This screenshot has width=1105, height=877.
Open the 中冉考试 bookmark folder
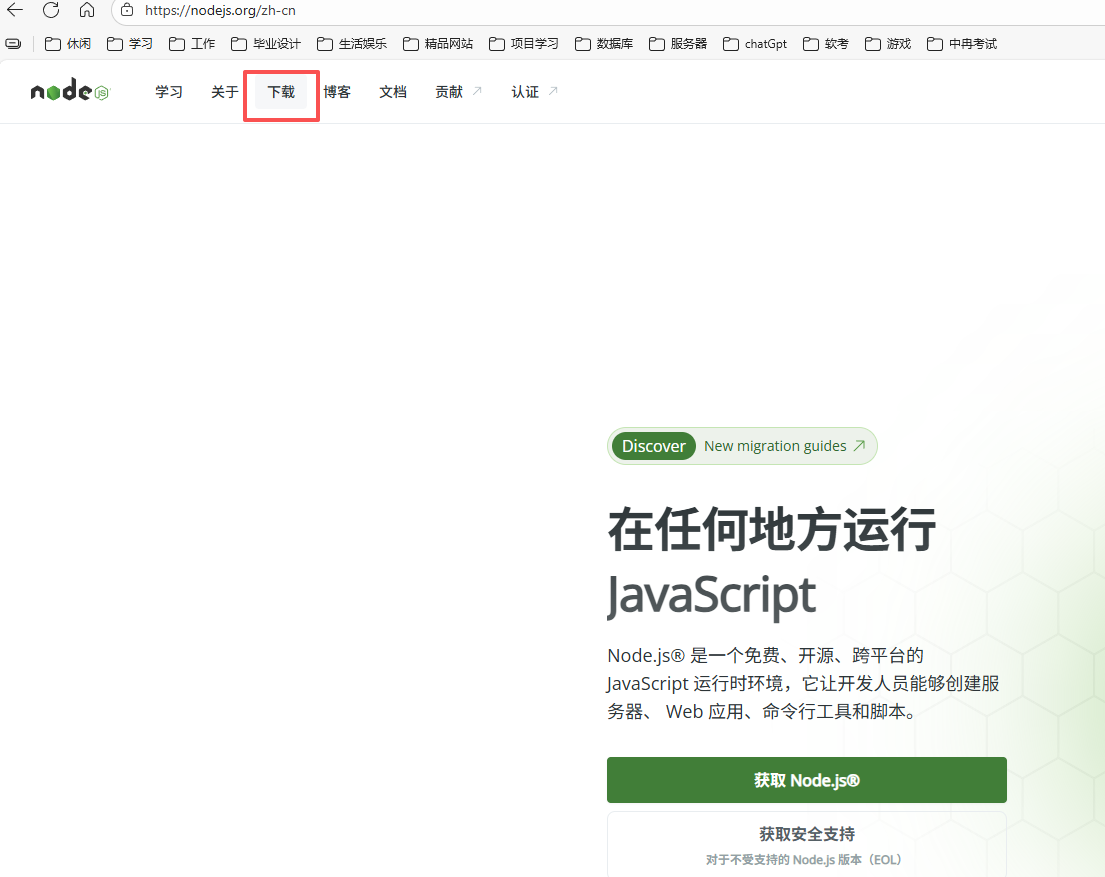click(962, 44)
